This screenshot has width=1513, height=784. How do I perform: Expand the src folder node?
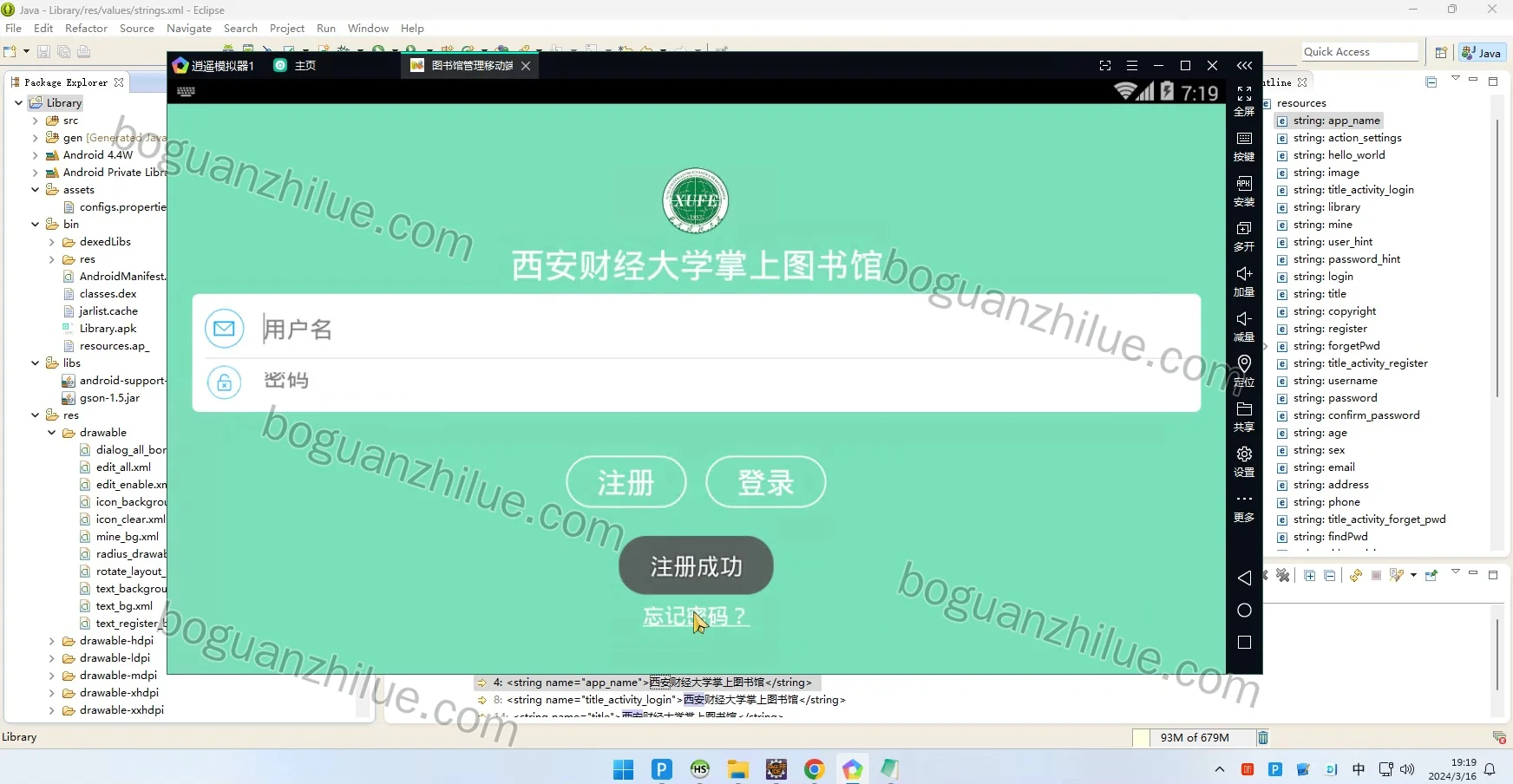[35, 121]
